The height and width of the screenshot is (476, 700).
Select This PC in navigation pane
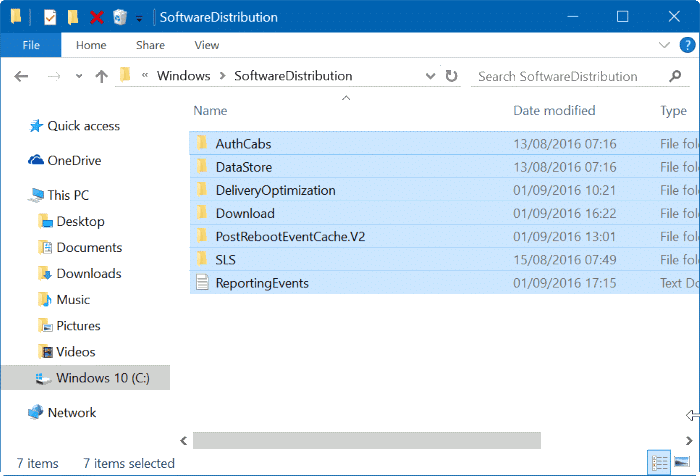pos(59,195)
